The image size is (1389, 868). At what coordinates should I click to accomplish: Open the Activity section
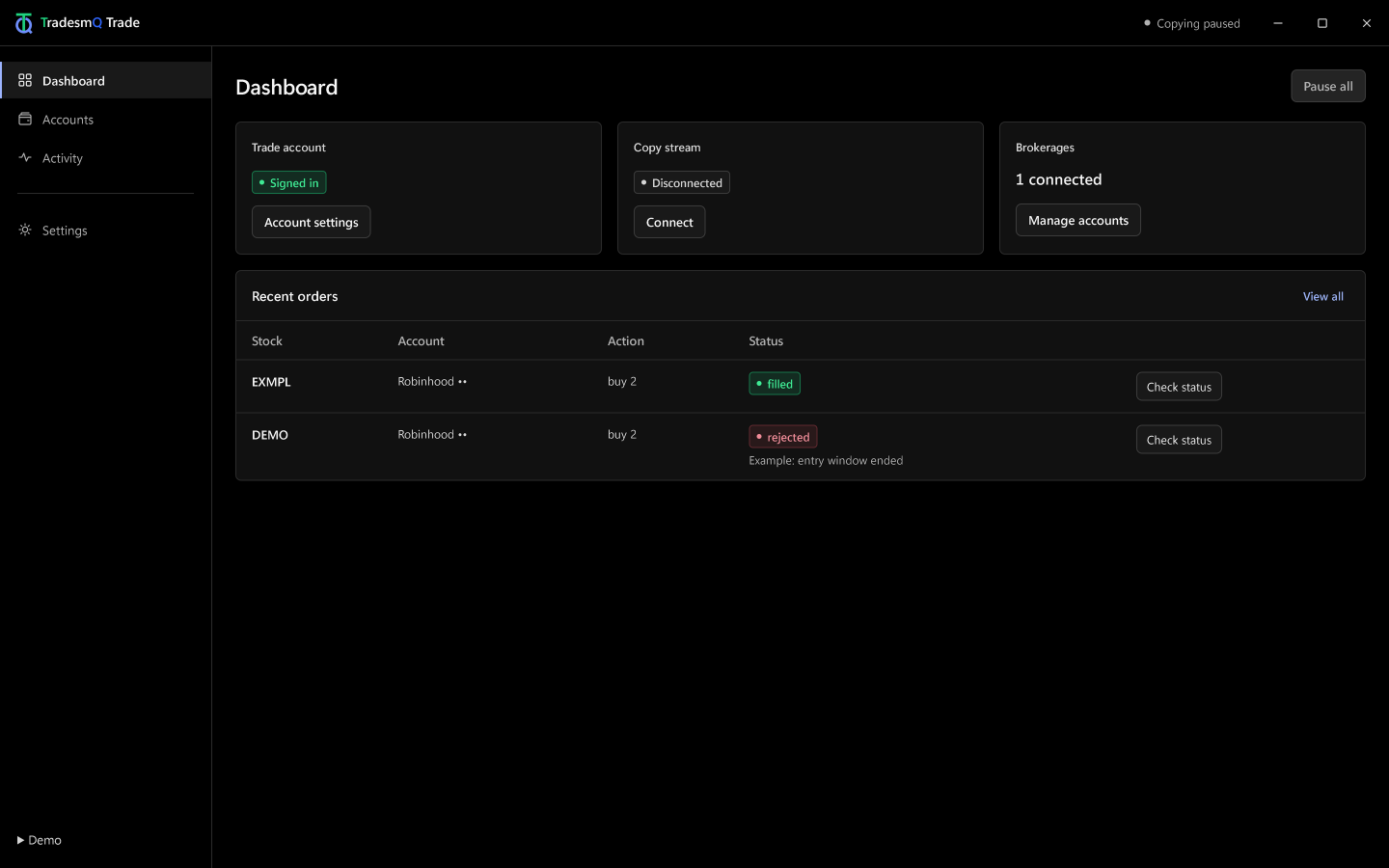106,158
